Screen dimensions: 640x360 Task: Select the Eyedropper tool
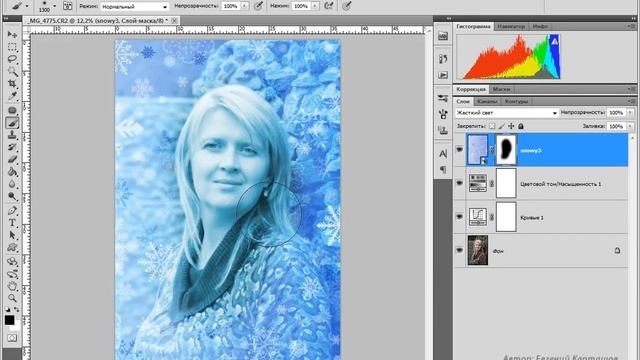(x=12, y=96)
